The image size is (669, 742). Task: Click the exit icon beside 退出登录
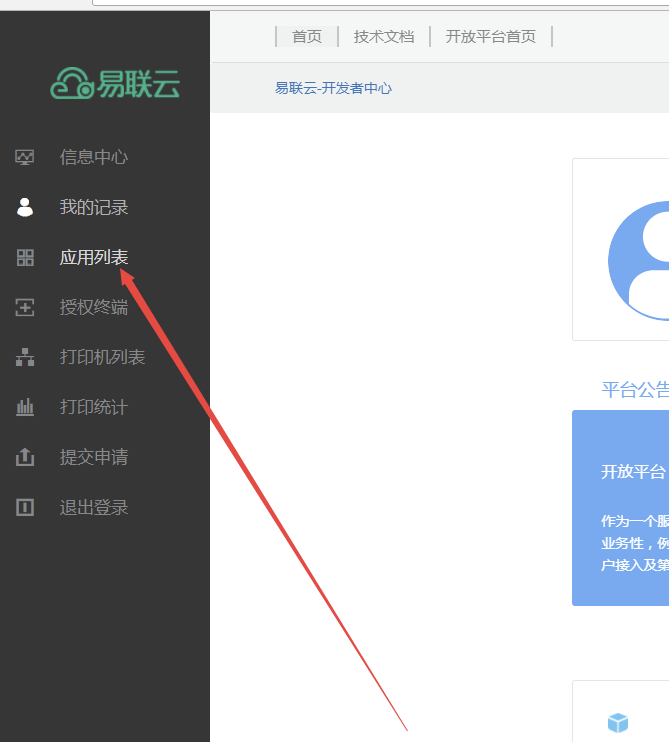pyautogui.click(x=25, y=507)
